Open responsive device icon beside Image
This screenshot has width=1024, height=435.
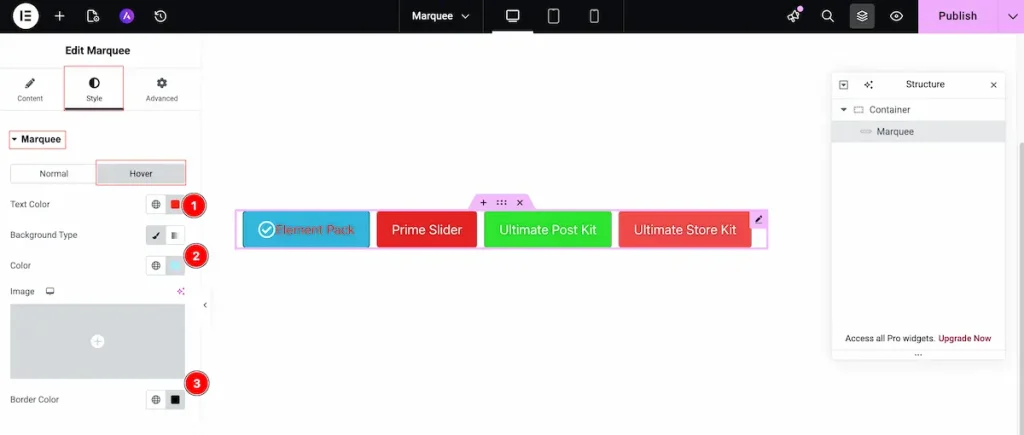click(50, 291)
